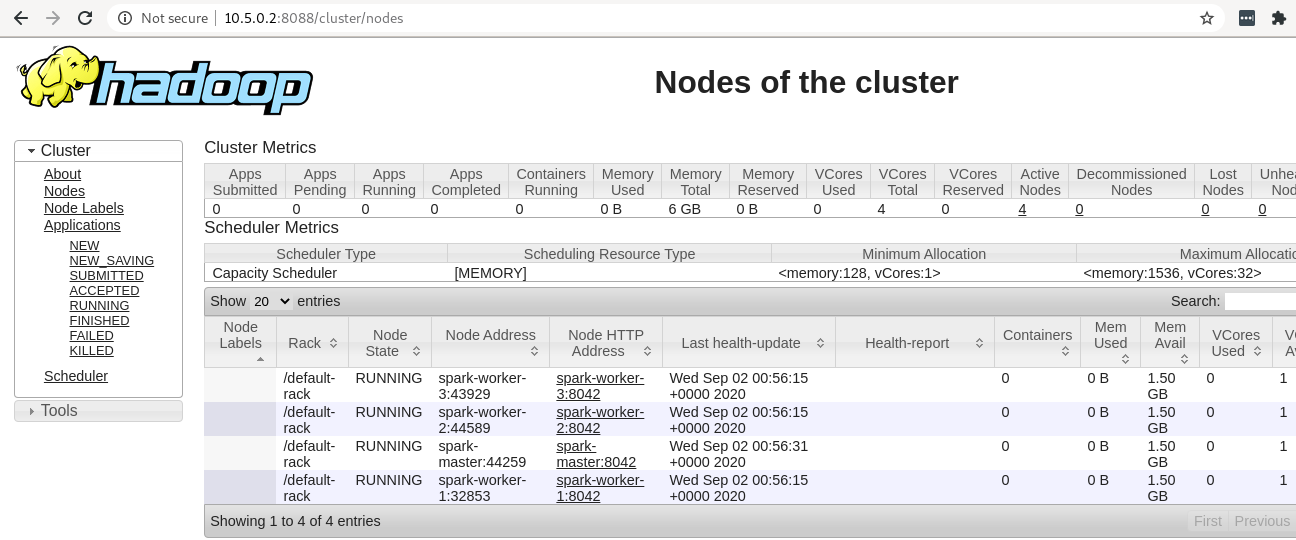Image resolution: width=1296 pixels, height=540 pixels.
Task: Select the Showing 1 to 4 entries text
Action: 295,521
